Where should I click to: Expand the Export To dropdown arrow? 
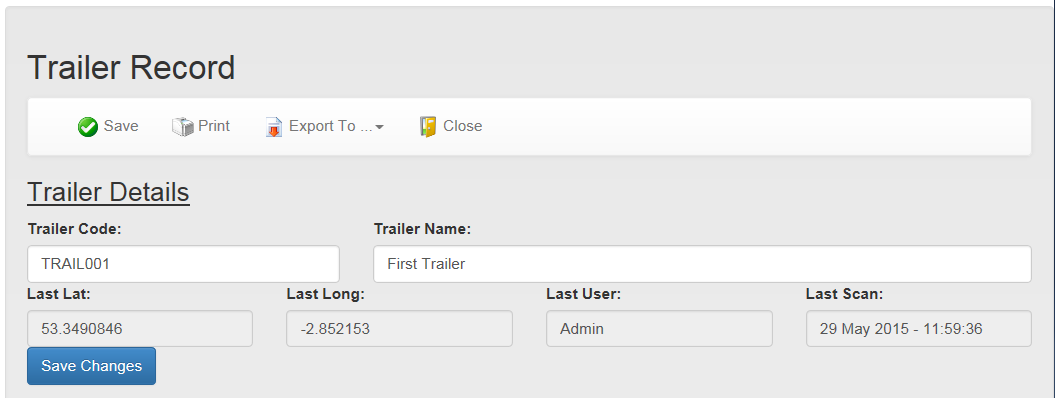coord(379,127)
